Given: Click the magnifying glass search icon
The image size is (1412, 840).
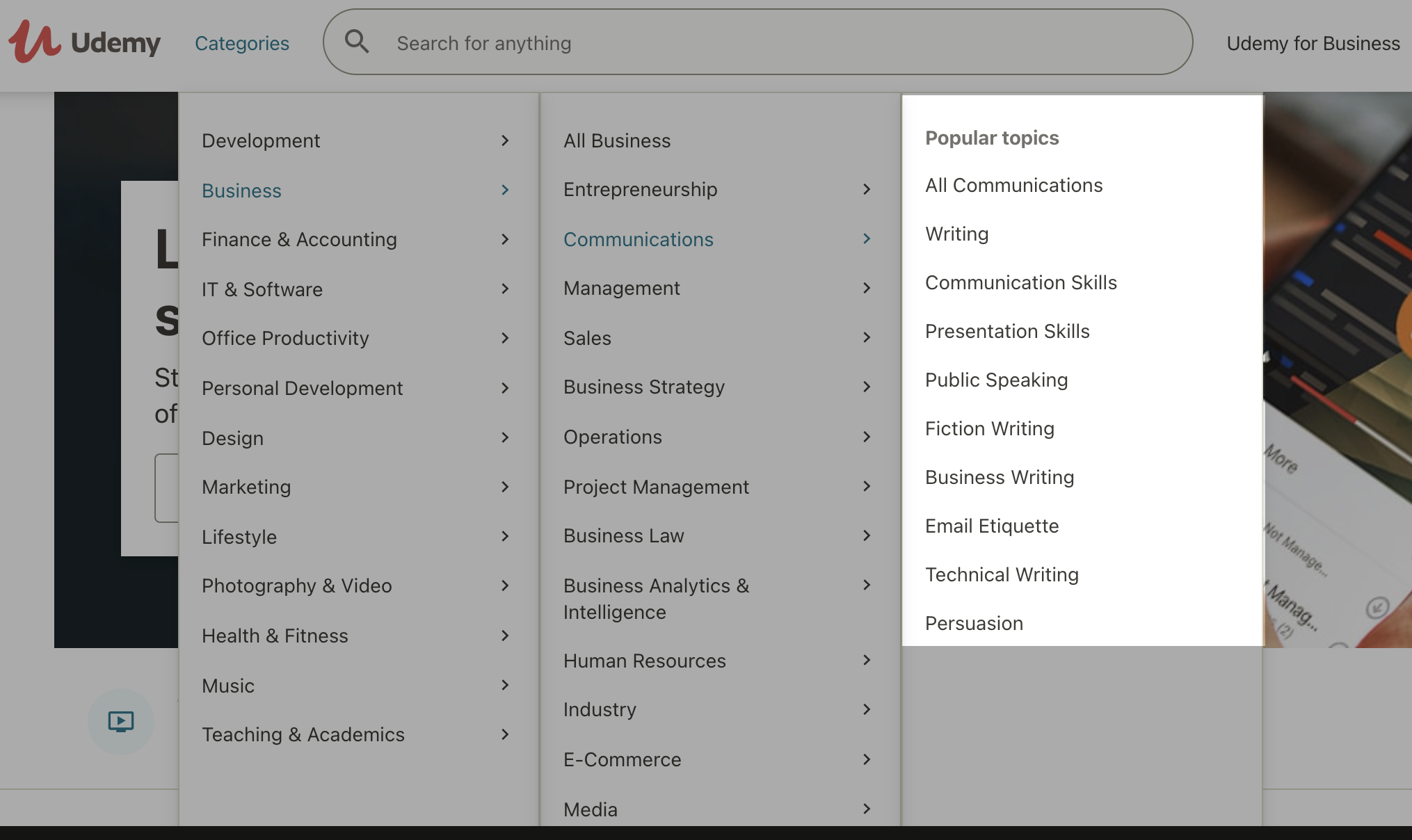Looking at the screenshot, I should 357,42.
